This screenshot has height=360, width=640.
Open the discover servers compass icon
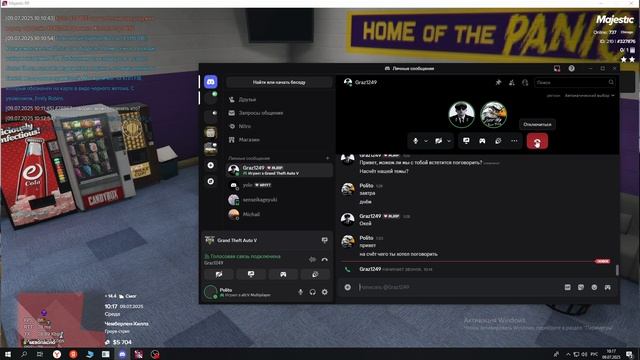tap(211, 181)
